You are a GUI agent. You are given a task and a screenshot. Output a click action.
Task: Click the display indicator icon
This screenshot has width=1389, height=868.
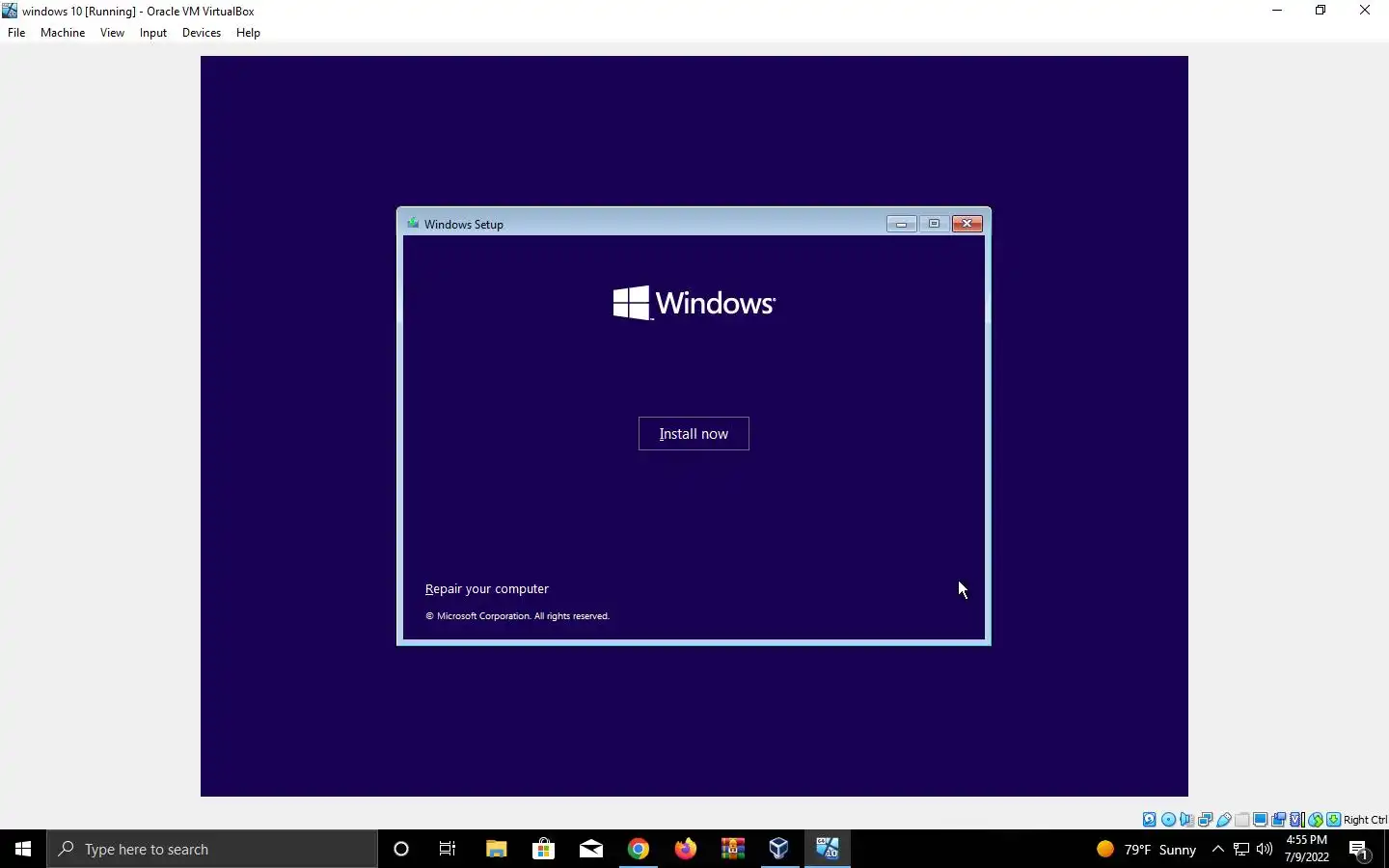[1260, 820]
